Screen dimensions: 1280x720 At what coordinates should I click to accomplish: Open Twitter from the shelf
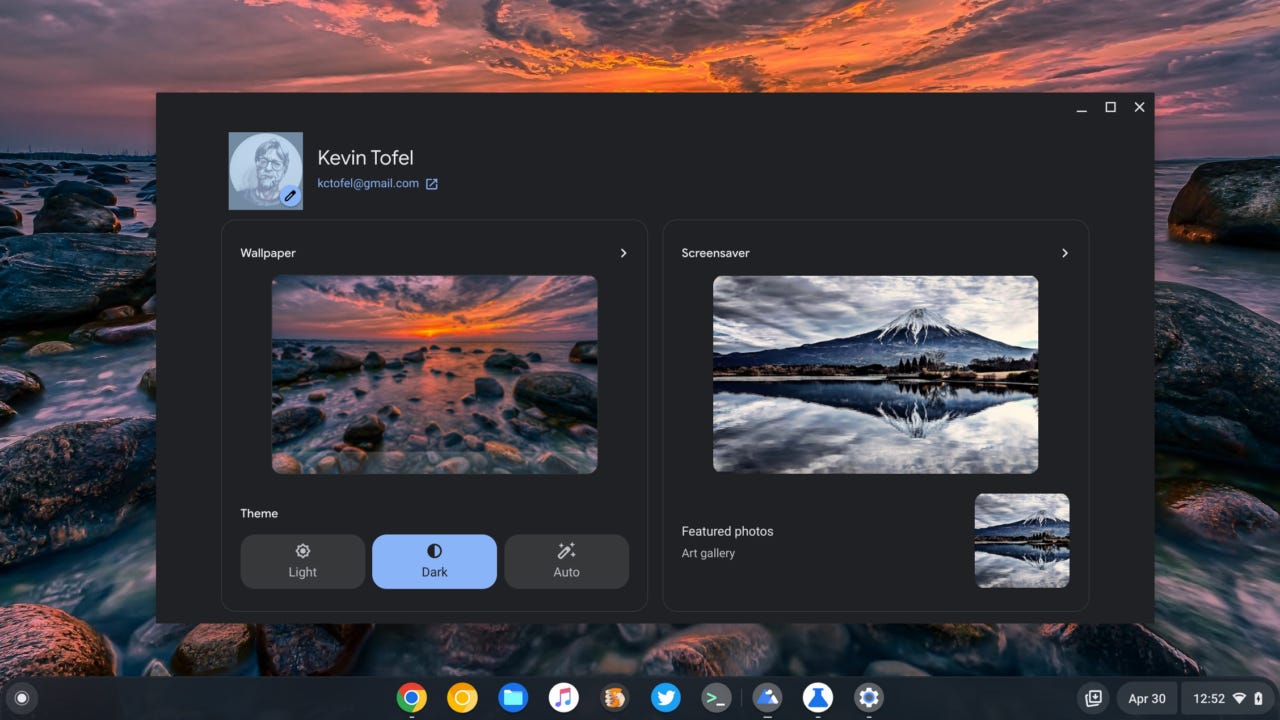[x=665, y=698]
